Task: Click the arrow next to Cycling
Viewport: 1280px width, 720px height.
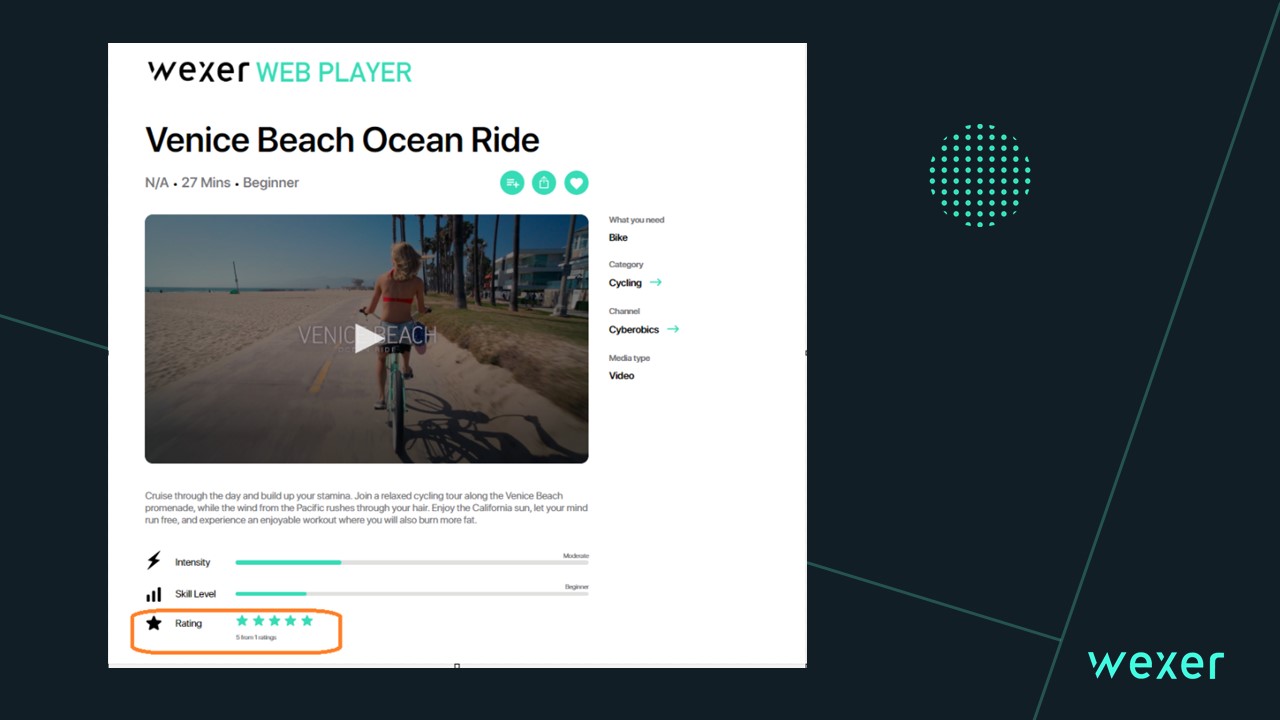Action: tap(656, 283)
